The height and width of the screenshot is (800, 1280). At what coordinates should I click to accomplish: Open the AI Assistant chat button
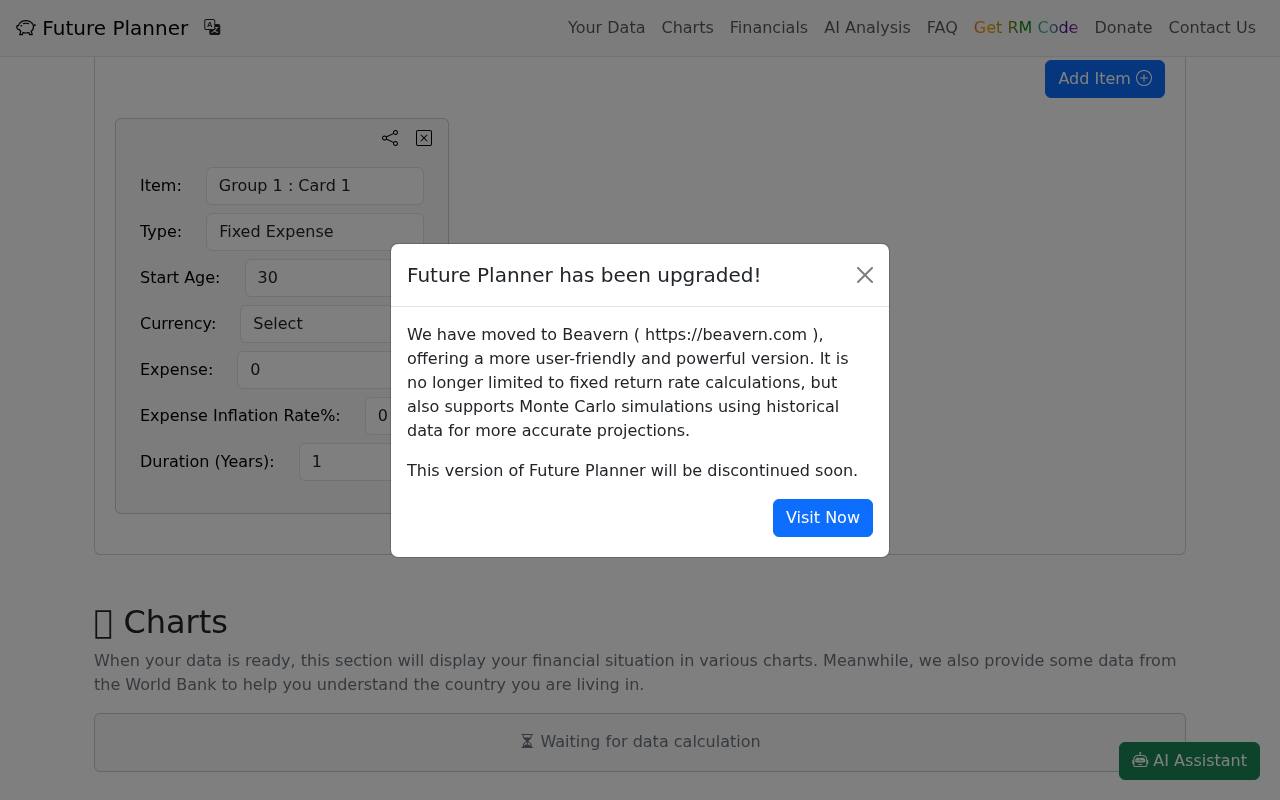1189,761
